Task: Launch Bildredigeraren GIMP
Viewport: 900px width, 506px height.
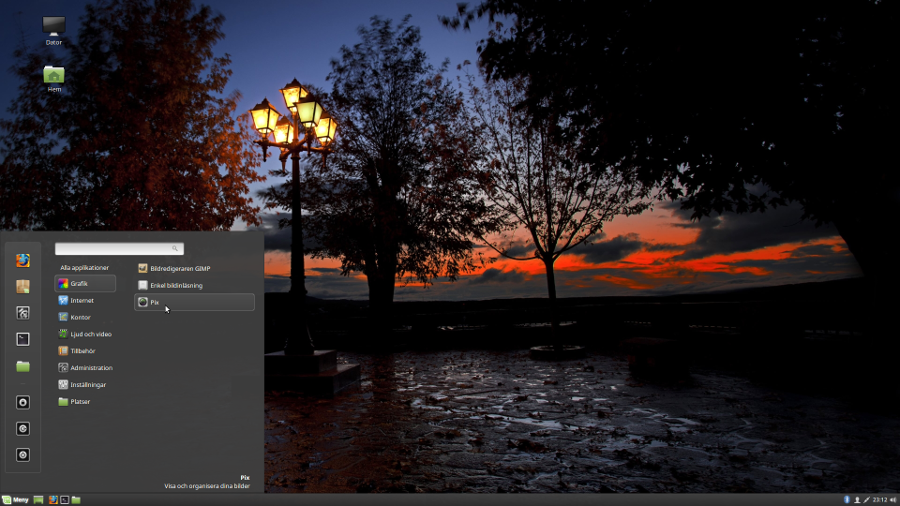Action: tap(180, 268)
